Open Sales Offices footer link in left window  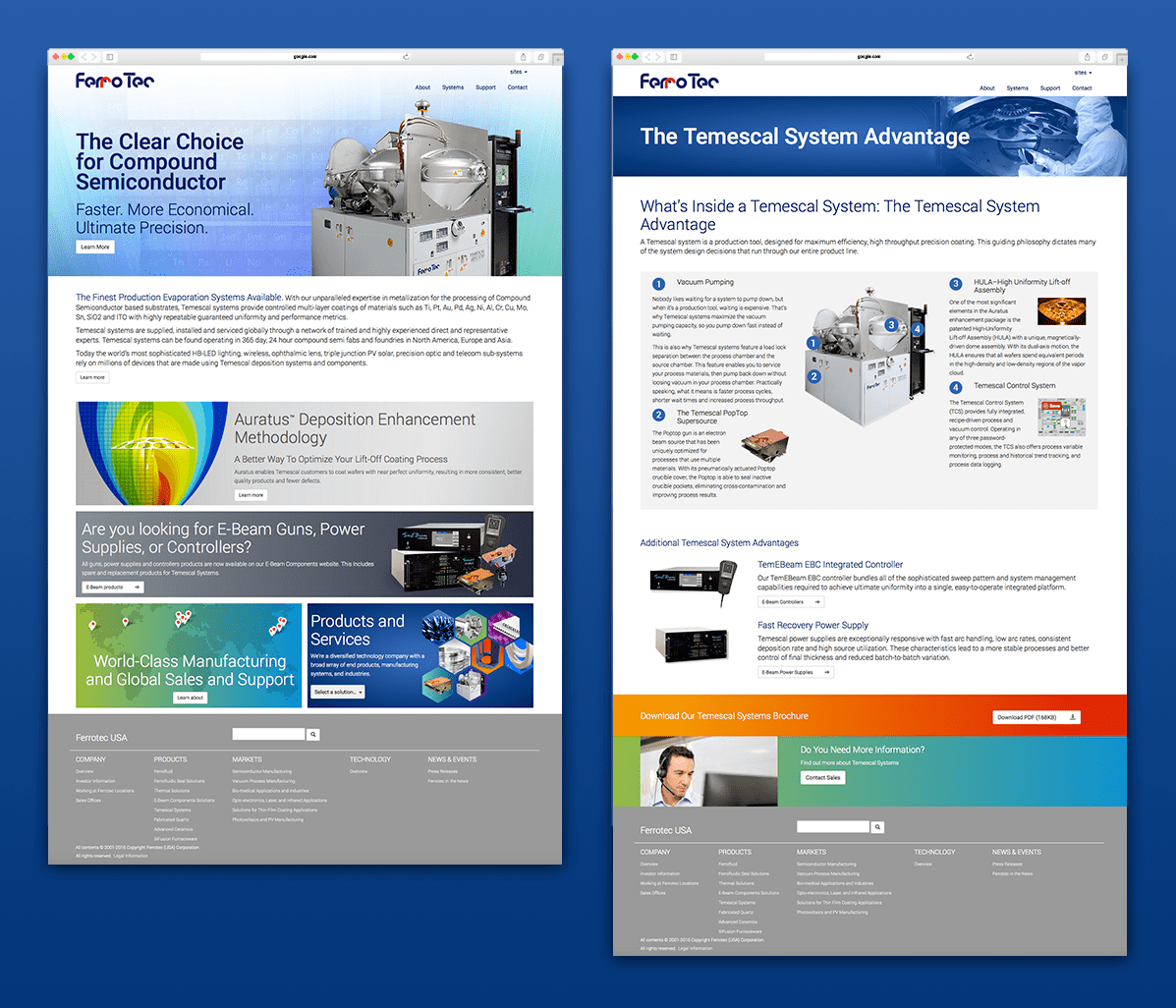(88, 801)
